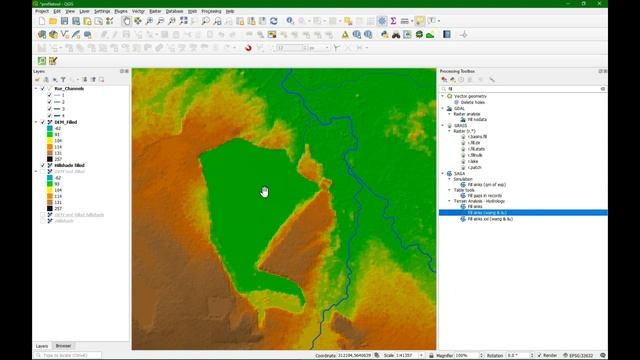Open a project with the folder icon

(53, 21)
